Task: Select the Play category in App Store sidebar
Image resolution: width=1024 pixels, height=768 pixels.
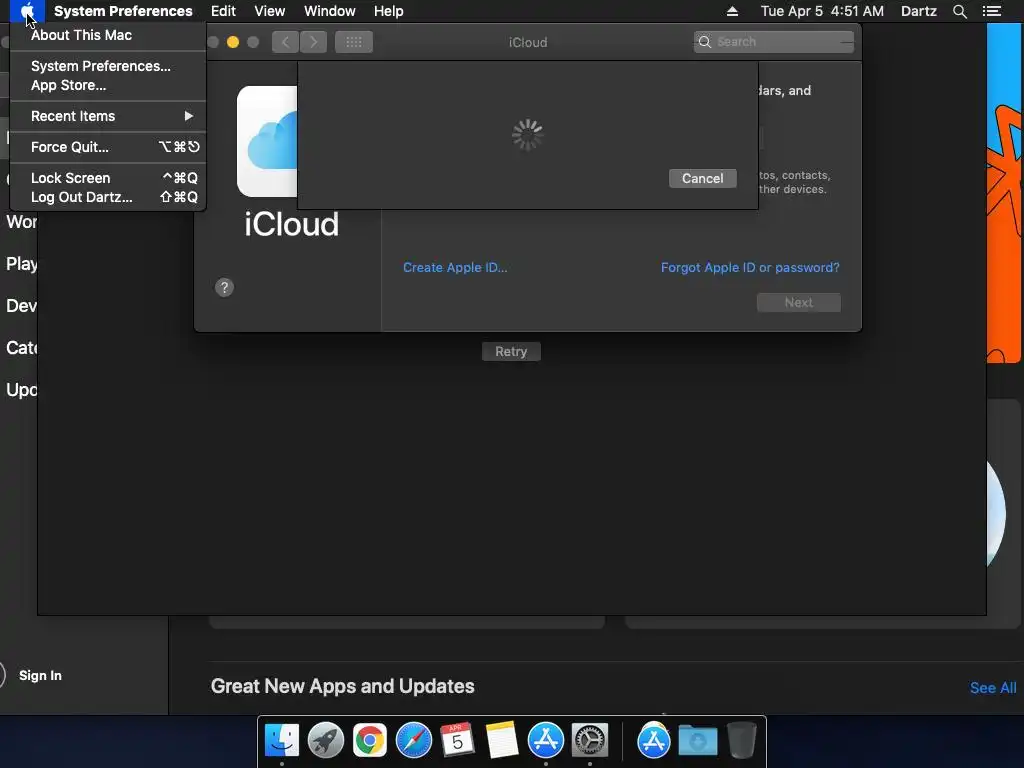Action: (22, 264)
